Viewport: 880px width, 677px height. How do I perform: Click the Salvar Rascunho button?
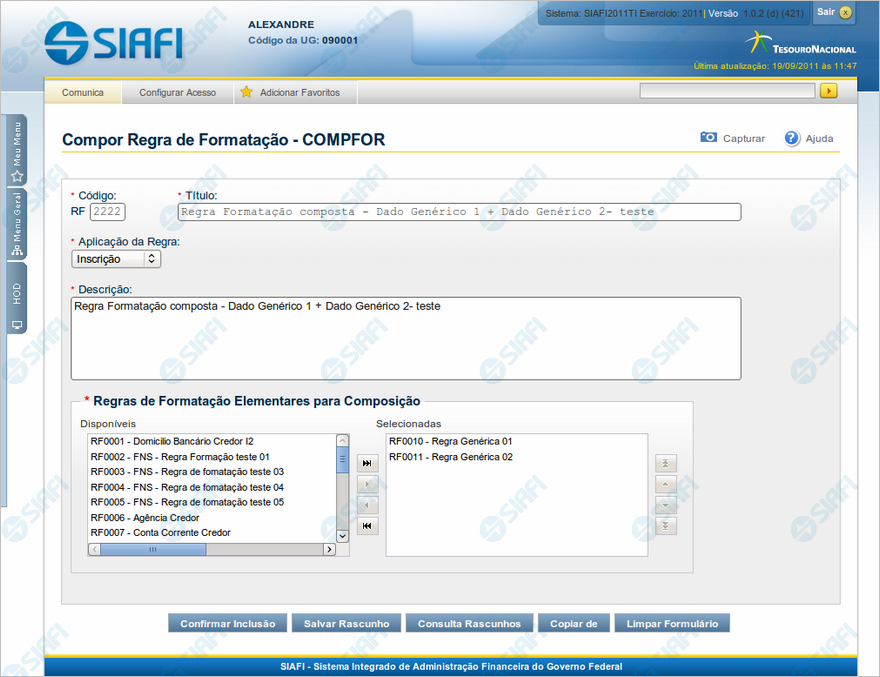(346, 623)
